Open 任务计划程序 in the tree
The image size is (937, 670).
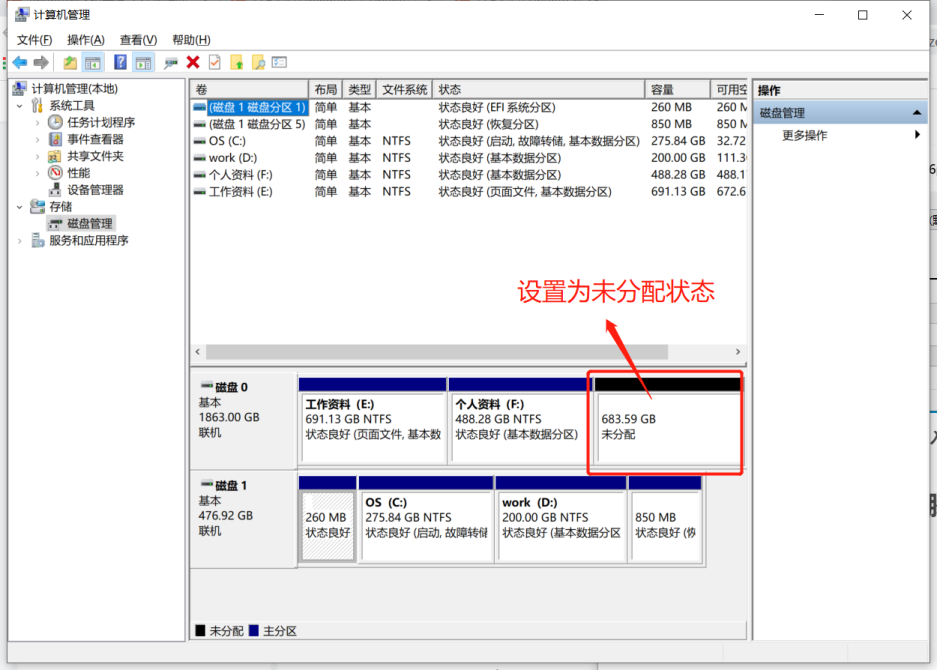click(x=101, y=123)
